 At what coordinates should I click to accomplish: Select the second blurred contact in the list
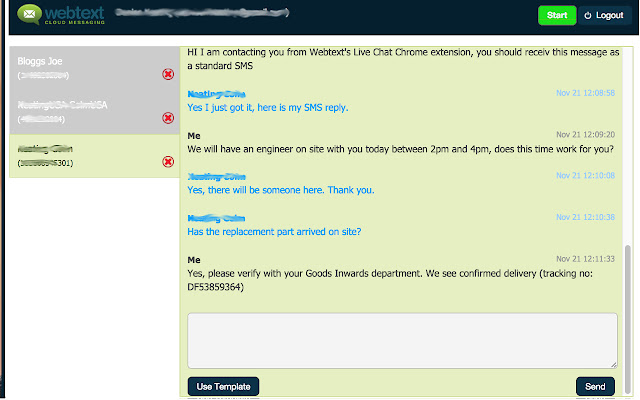[95, 112]
